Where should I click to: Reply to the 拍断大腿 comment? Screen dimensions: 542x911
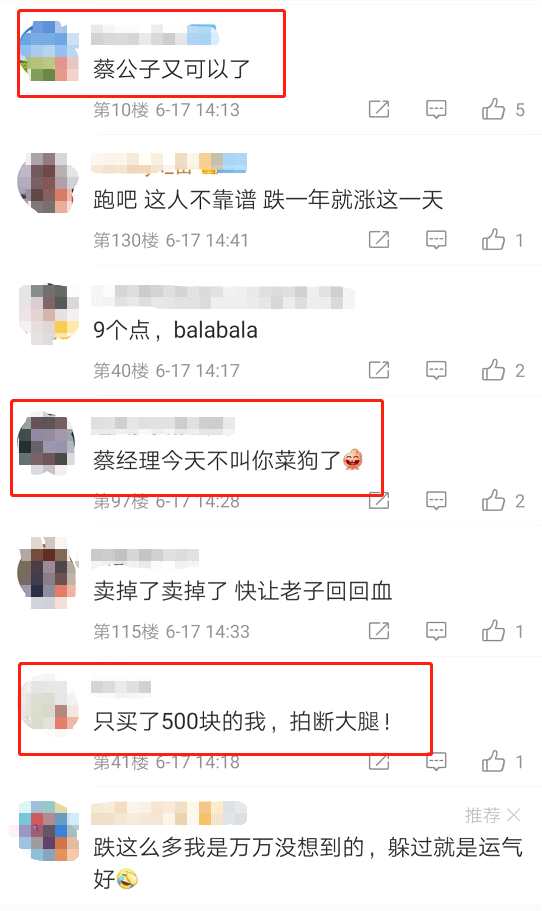point(436,761)
